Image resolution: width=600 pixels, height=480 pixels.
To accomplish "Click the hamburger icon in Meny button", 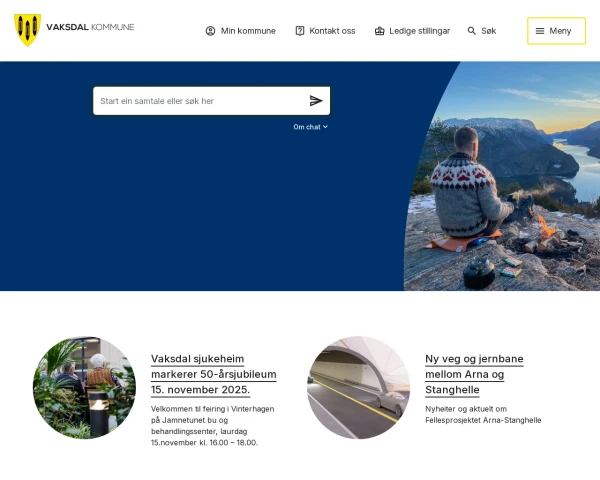I will 540,31.
